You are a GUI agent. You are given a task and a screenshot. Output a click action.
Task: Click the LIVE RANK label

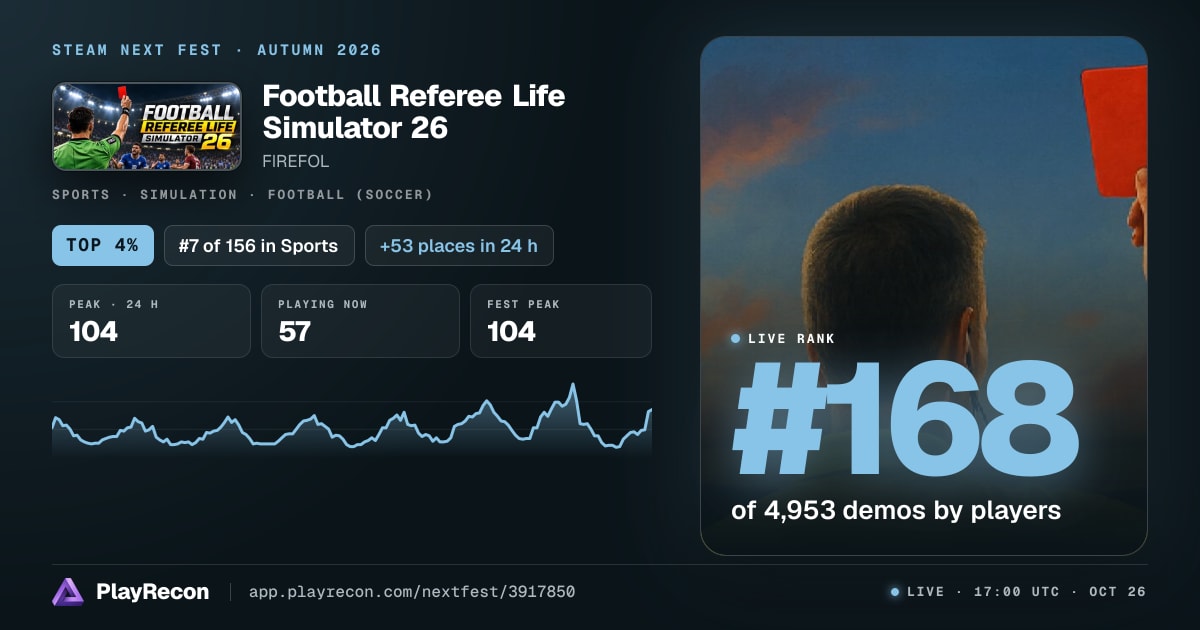[791, 339]
